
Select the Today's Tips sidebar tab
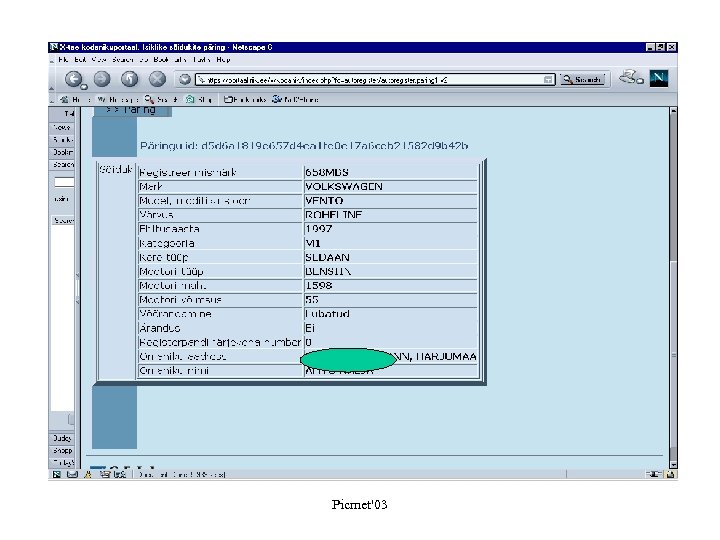pyautogui.click(x=62, y=462)
